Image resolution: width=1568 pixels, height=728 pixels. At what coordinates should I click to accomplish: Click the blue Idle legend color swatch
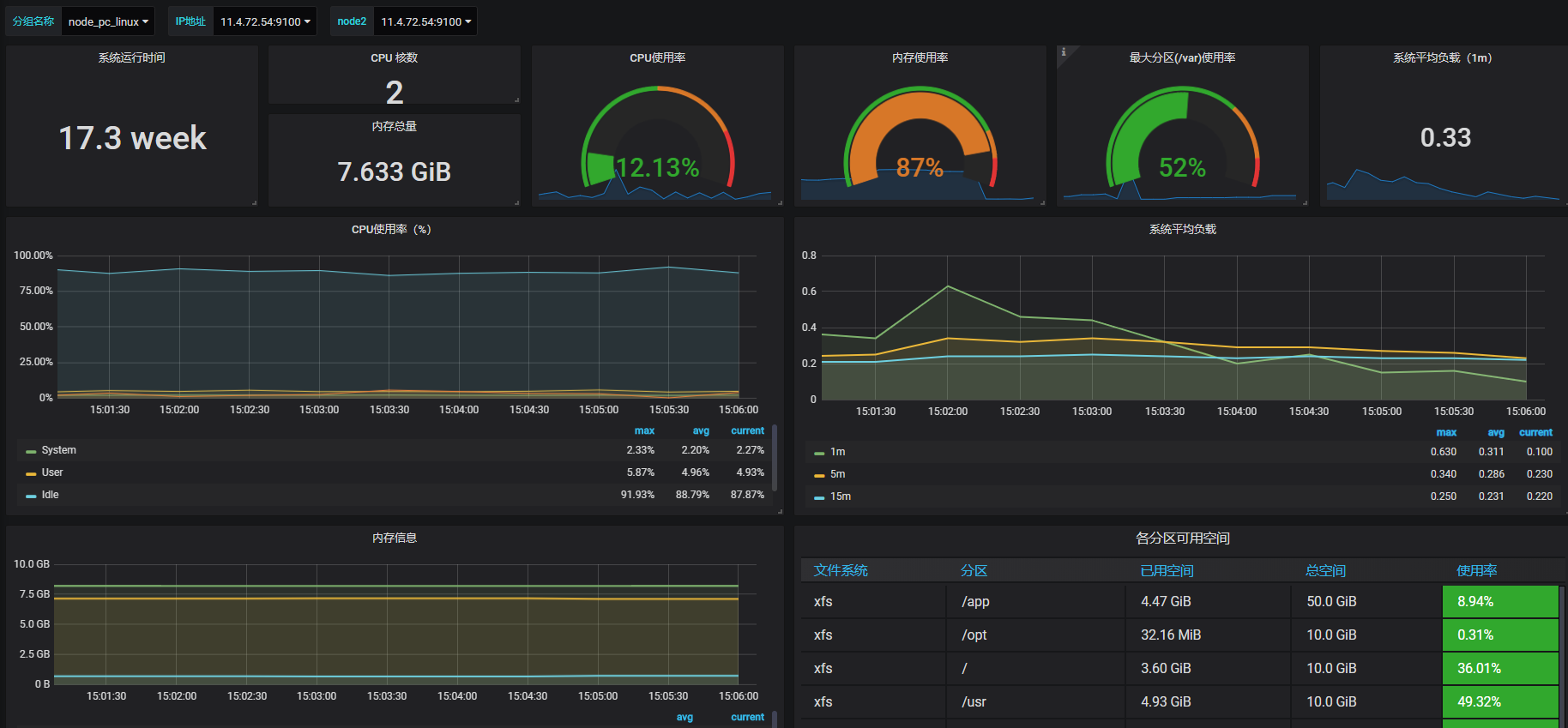(31, 496)
